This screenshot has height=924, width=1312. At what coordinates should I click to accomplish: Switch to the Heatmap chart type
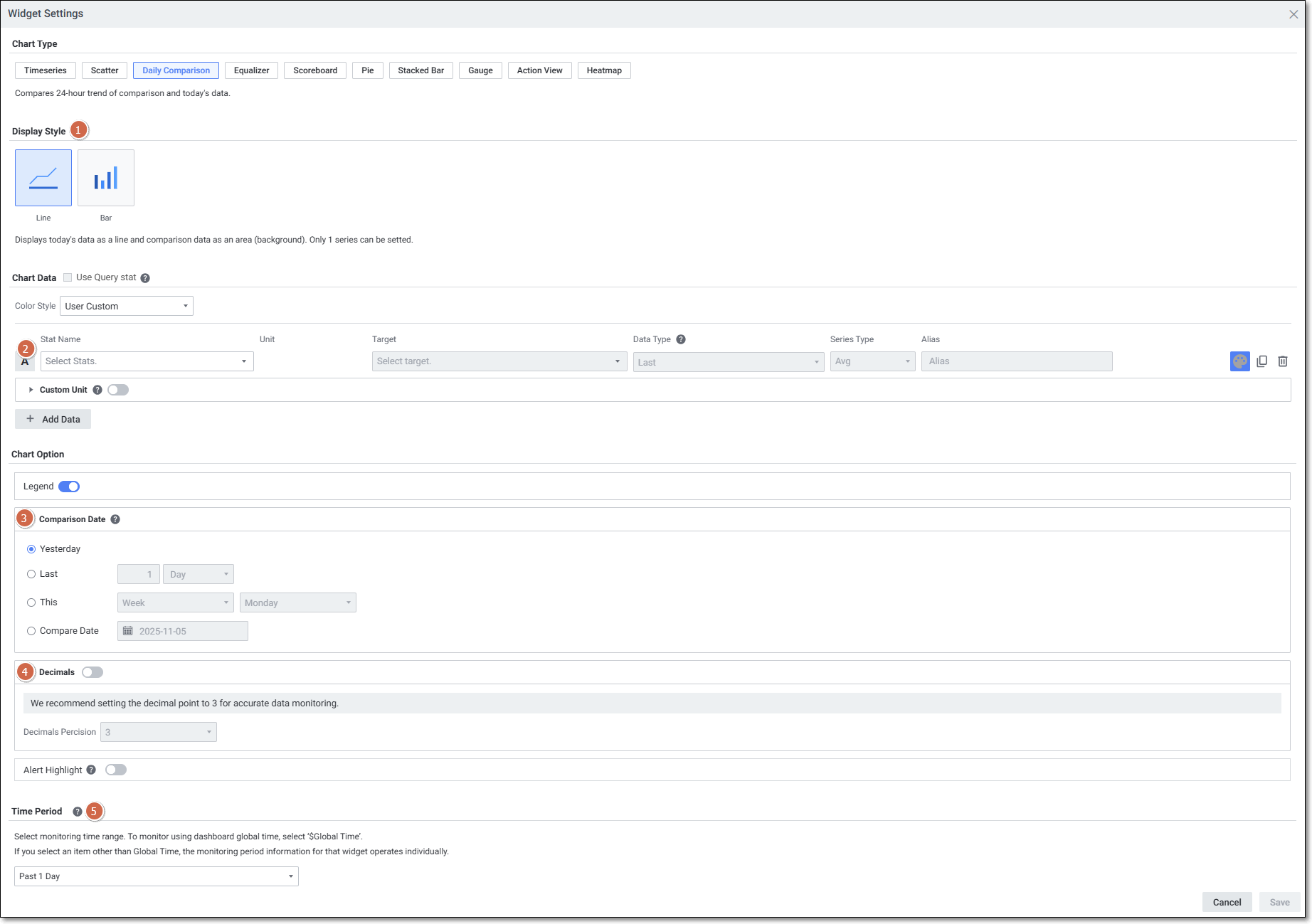(x=603, y=70)
